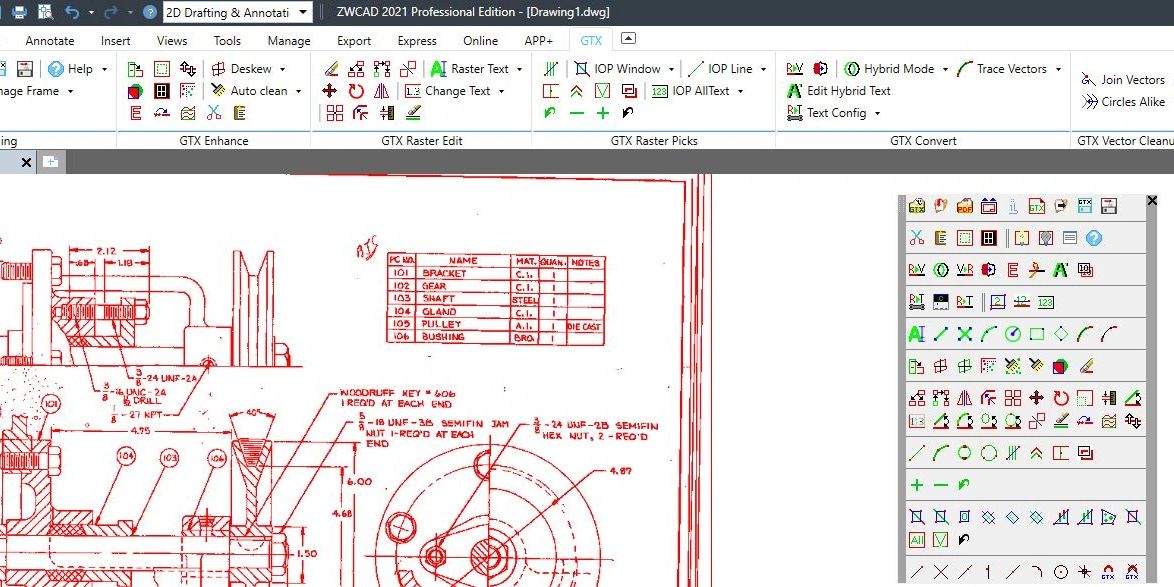Switch to the Views ribbon tab

tap(172, 40)
